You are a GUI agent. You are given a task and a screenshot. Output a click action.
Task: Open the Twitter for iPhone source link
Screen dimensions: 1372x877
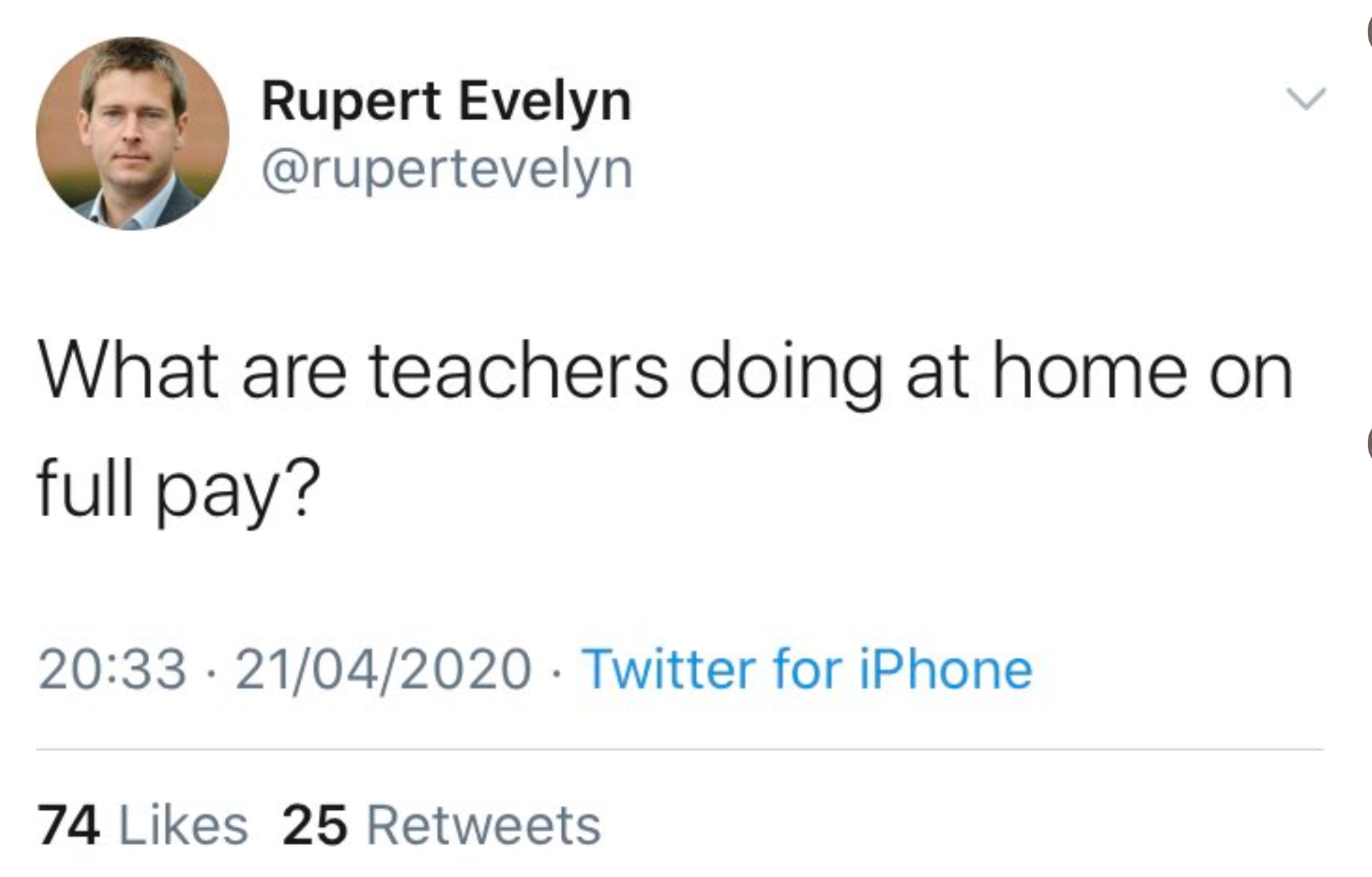[x=807, y=669]
